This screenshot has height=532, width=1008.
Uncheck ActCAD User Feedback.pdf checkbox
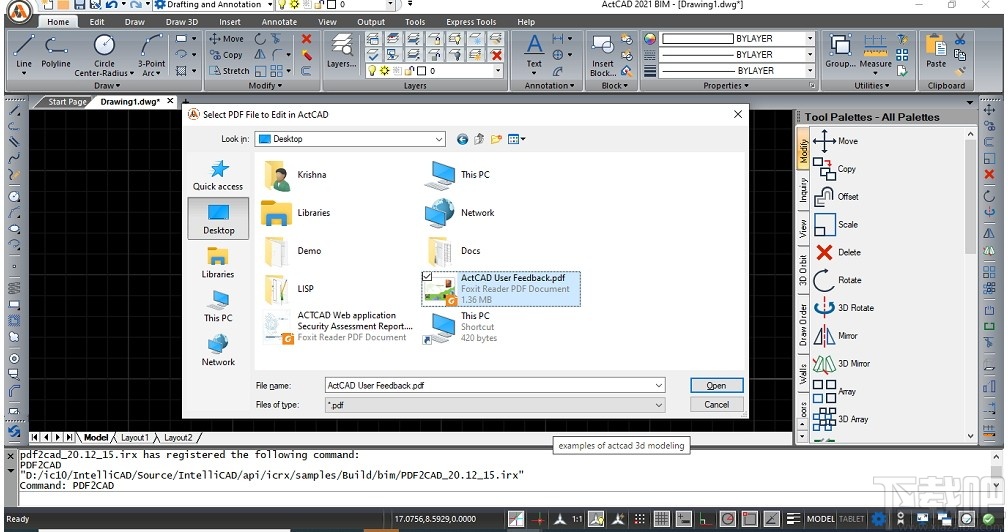coord(427,276)
